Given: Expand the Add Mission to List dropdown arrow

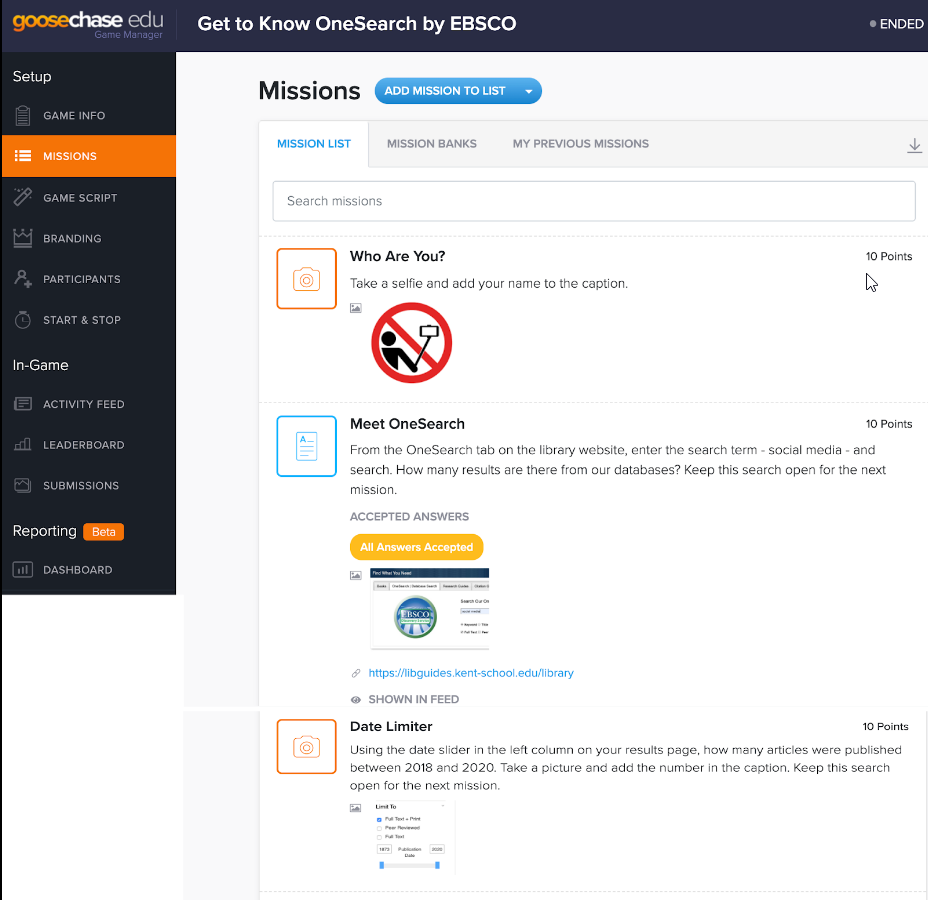Looking at the screenshot, I should coord(529,91).
